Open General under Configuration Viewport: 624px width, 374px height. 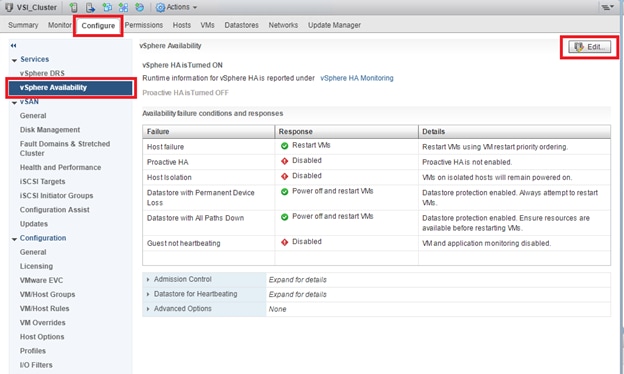tap(33, 252)
